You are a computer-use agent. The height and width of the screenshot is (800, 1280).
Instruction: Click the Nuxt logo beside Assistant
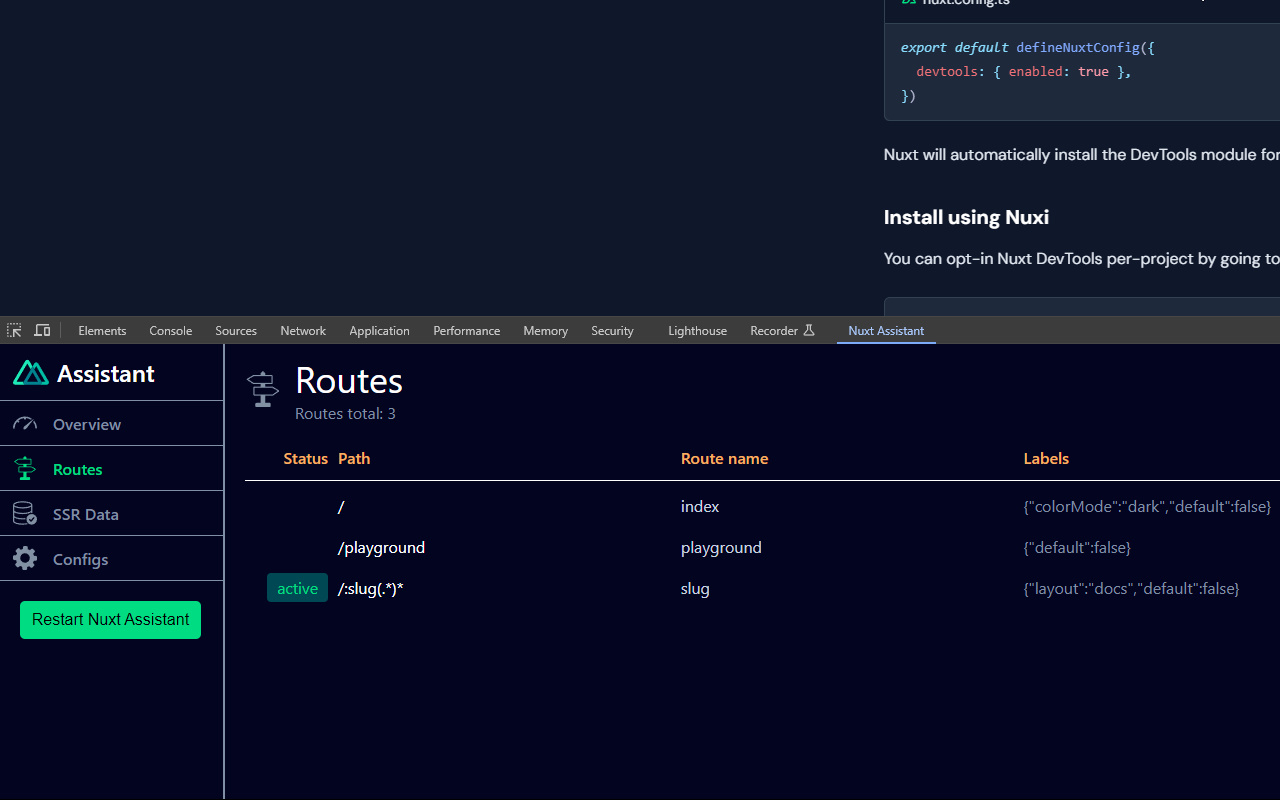tap(31, 373)
